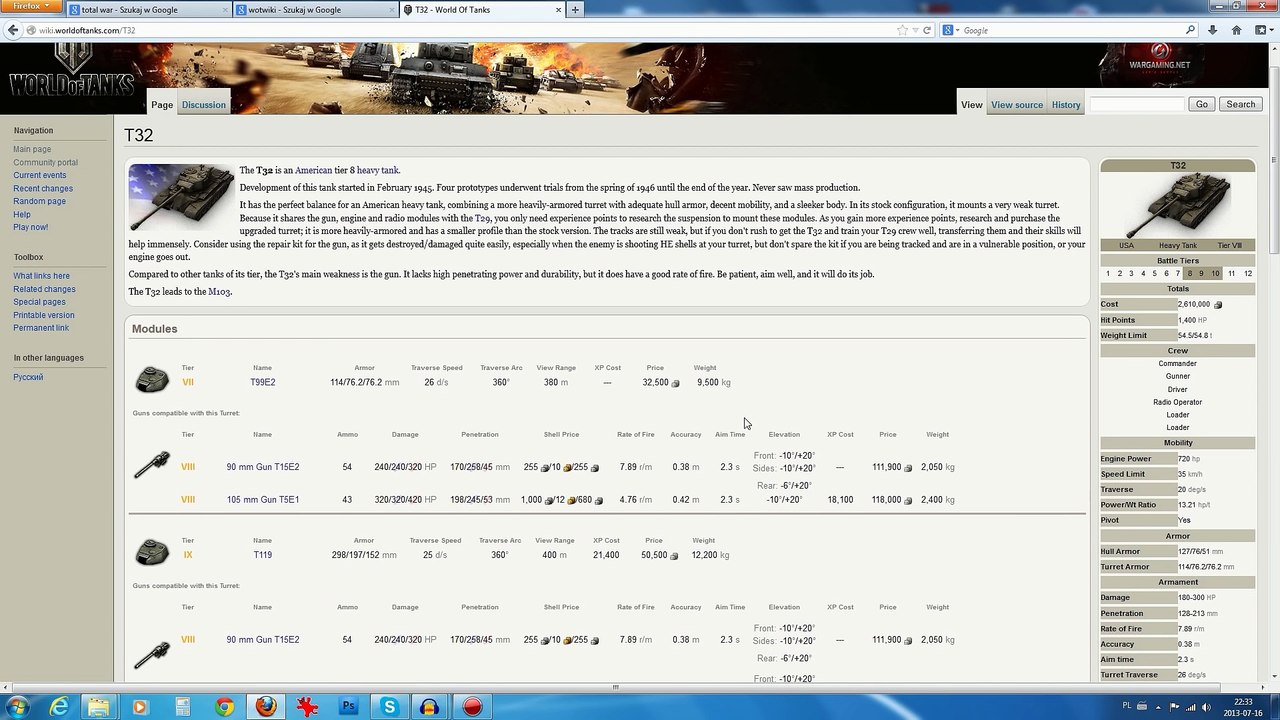1280x720 pixels.
Task: Reload the page using the refresh icon
Action: (927, 30)
